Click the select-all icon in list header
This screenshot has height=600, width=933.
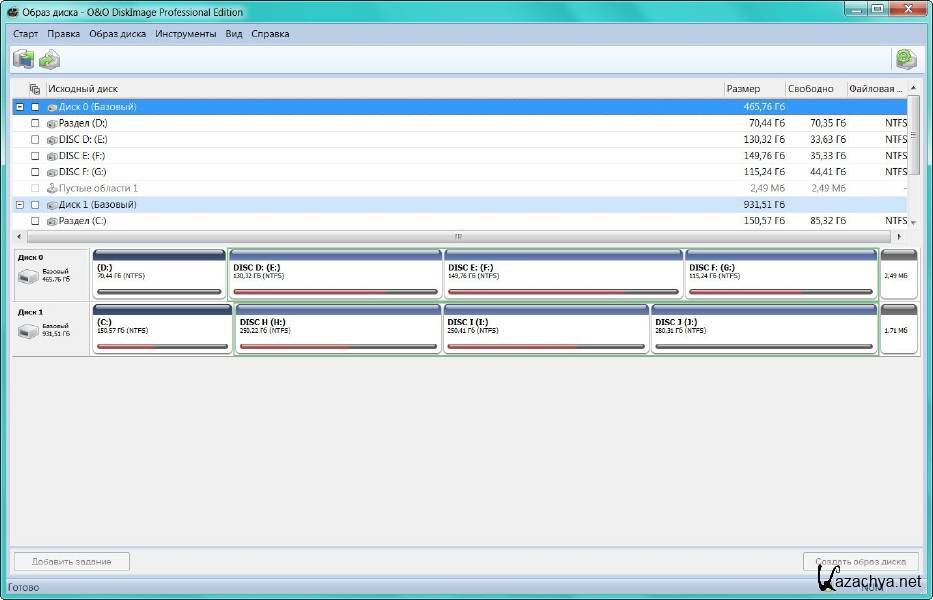point(35,89)
